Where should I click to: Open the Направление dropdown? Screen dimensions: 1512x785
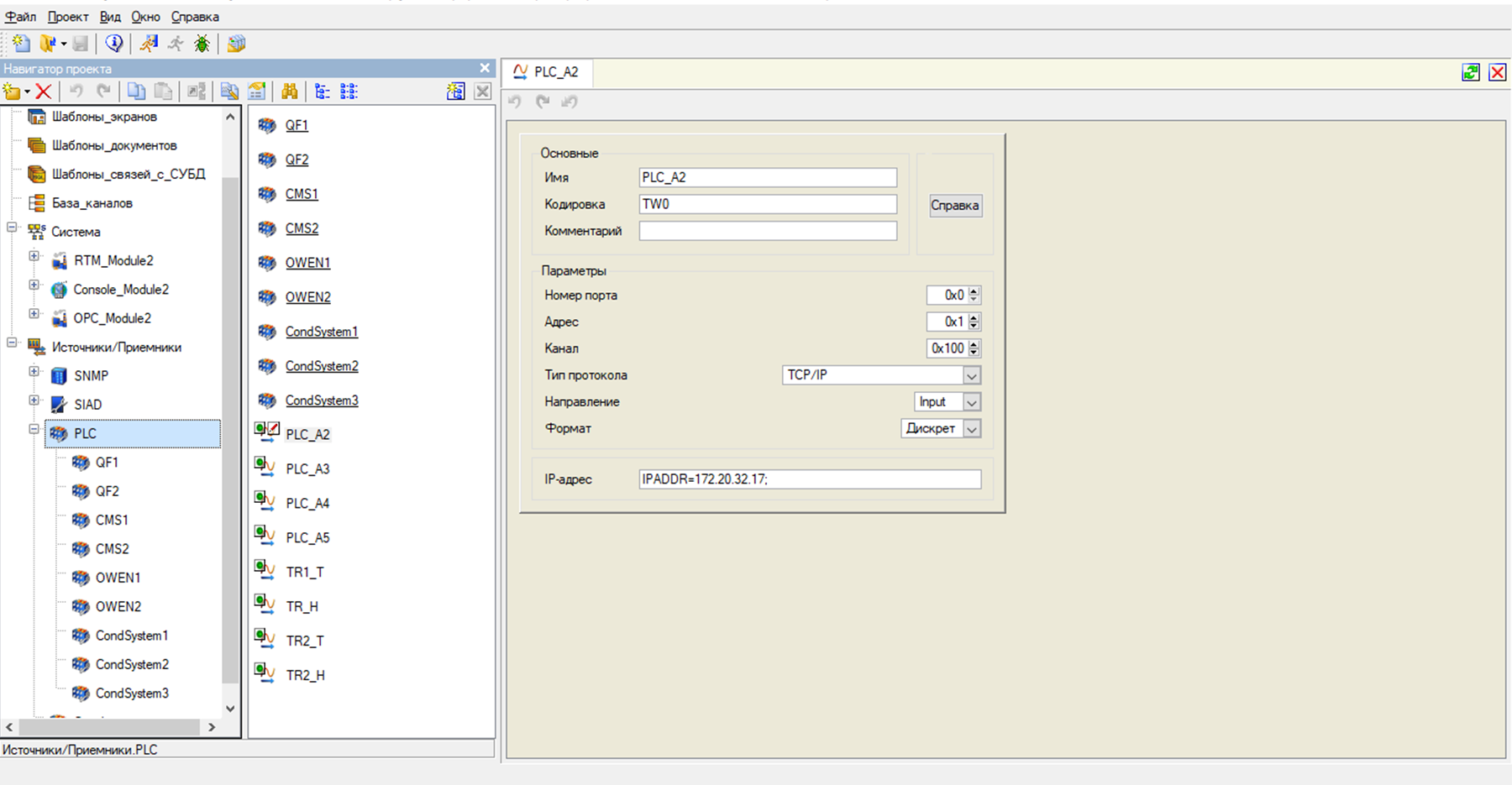[x=971, y=402]
